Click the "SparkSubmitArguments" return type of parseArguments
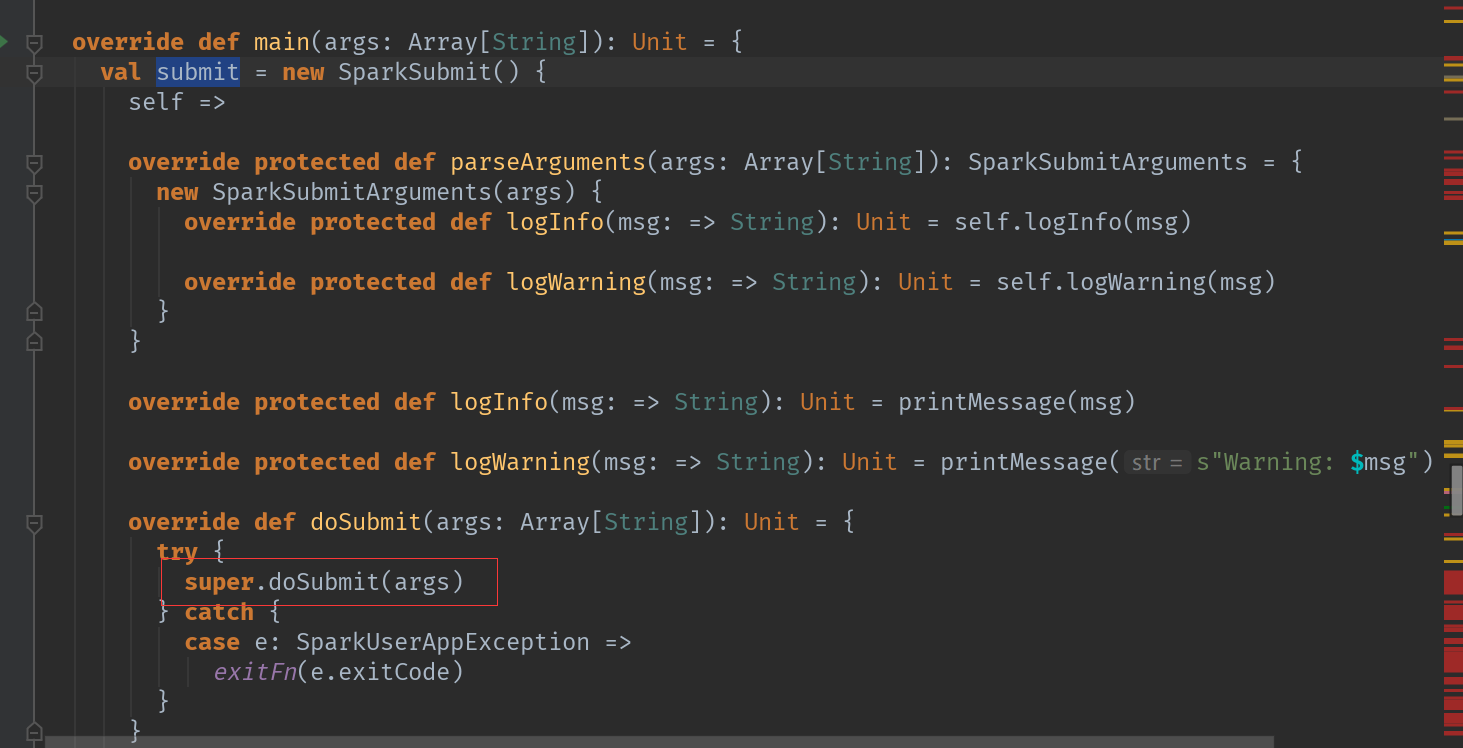The width and height of the screenshot is (1463, 748). [1108, 162]
